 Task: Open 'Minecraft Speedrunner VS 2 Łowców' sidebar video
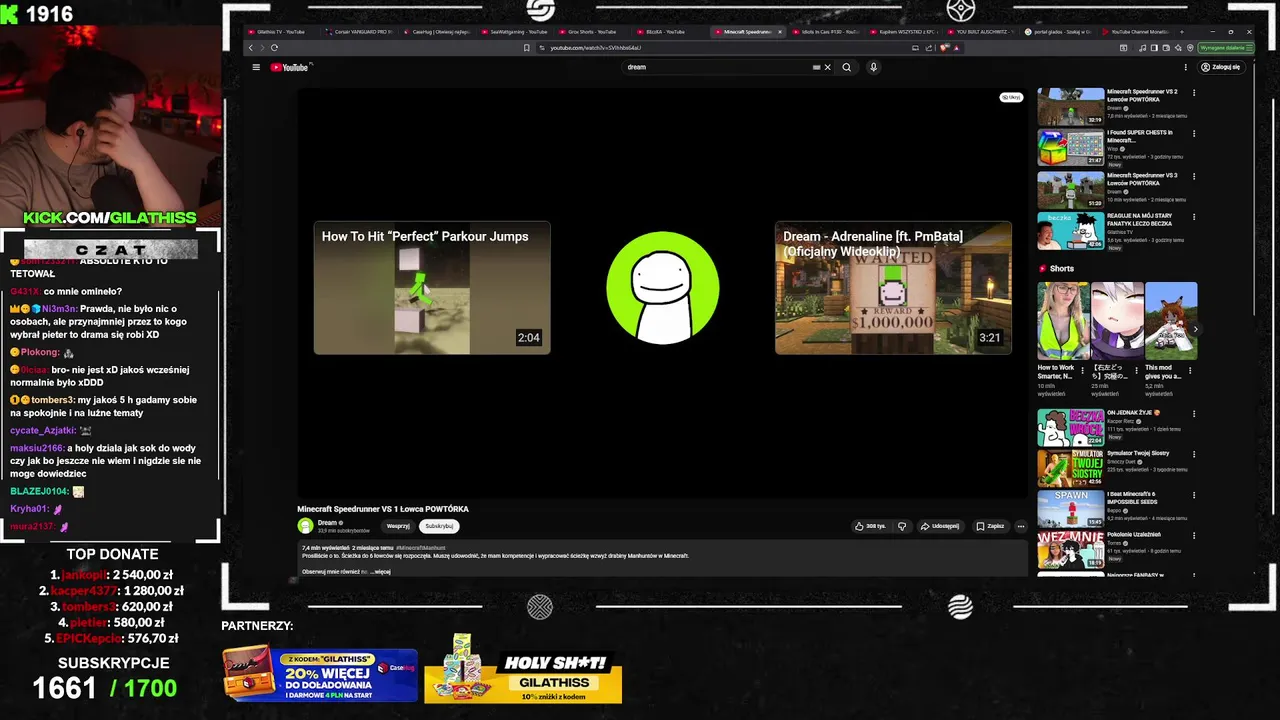coord(1070,106)
